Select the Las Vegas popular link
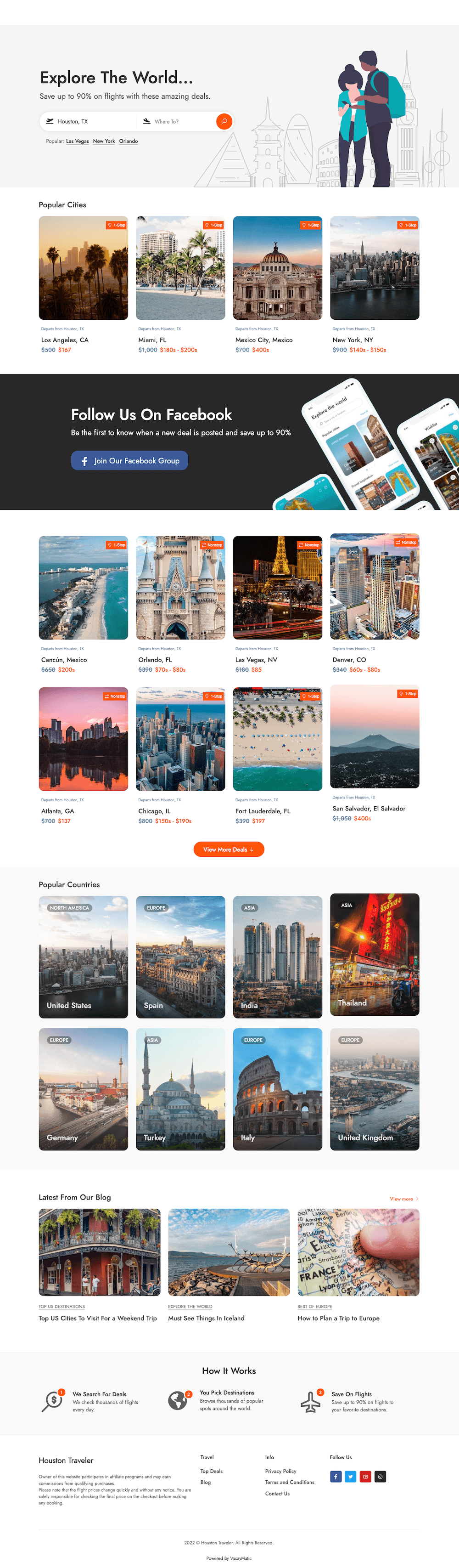 point(77,141)
